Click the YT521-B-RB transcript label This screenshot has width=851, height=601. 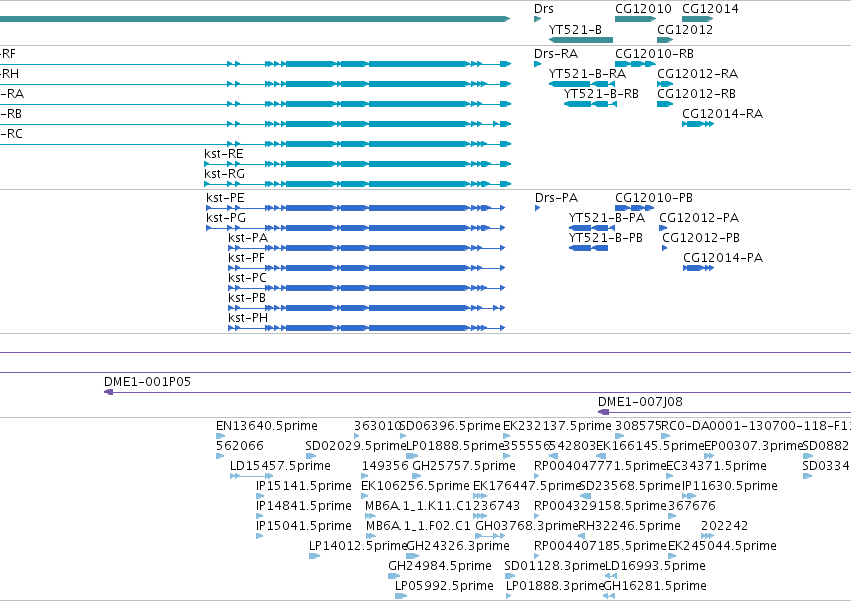point(601,94)
